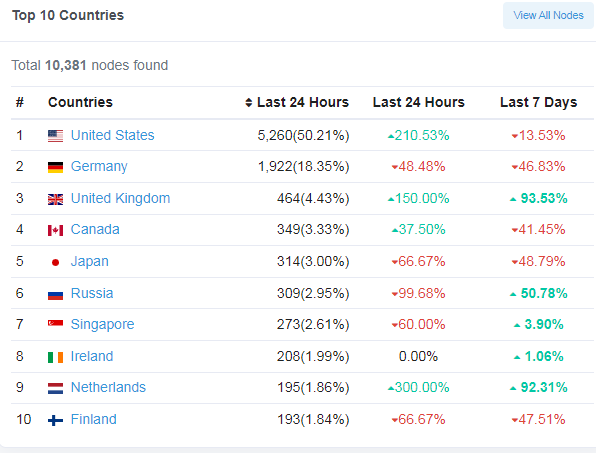Open View All Nodes button

pos(548,15)
